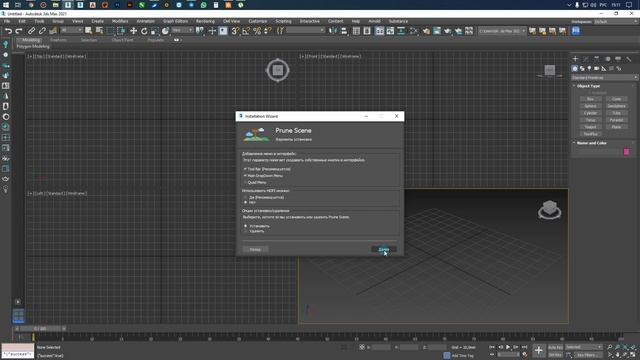Open the Modifiers menu
This screenshot has width=640, height=360.
coord(120,21)
